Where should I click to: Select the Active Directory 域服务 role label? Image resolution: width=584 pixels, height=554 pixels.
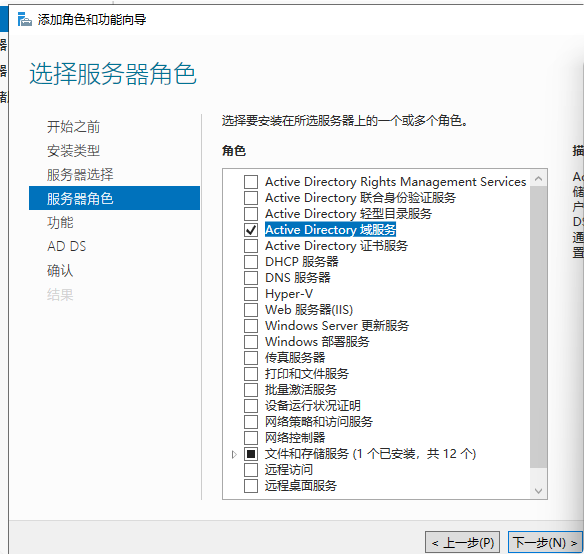(x=330, y=230)
